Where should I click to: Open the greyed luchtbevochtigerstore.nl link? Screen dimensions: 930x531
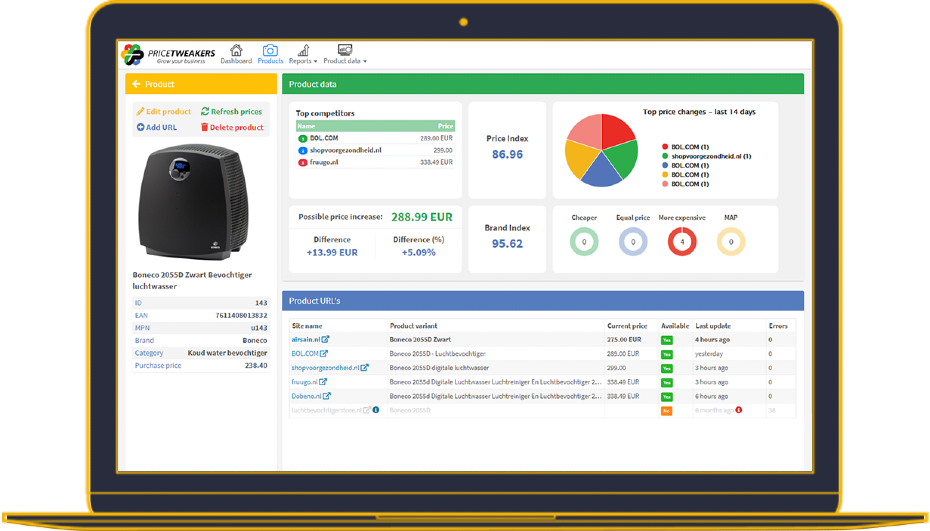coord(331,410)
